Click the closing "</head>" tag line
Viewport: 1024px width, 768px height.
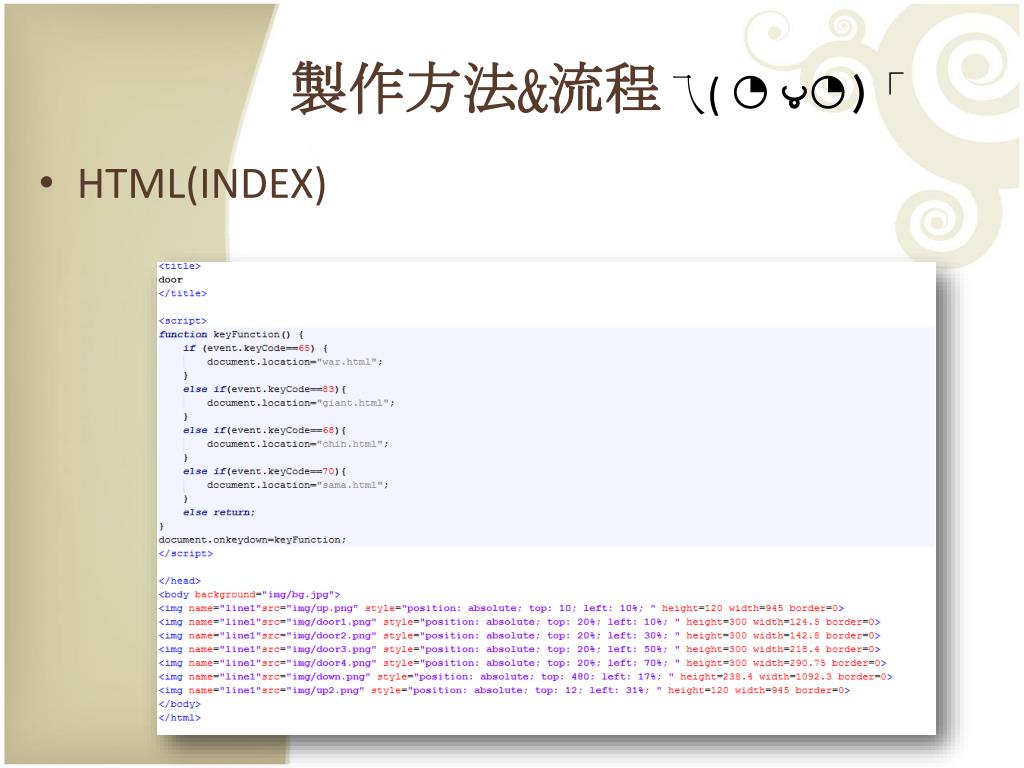pos(180,581)
